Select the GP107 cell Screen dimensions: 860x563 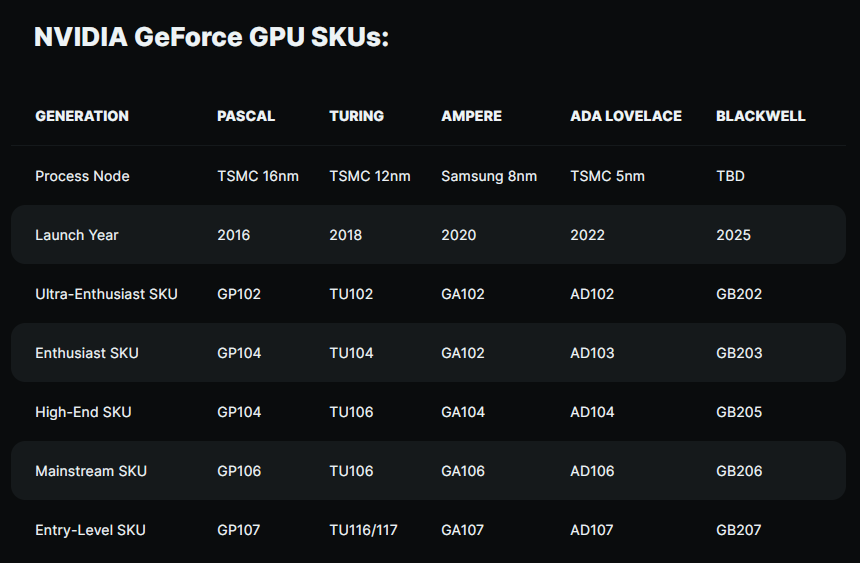[x=238, y=530]
